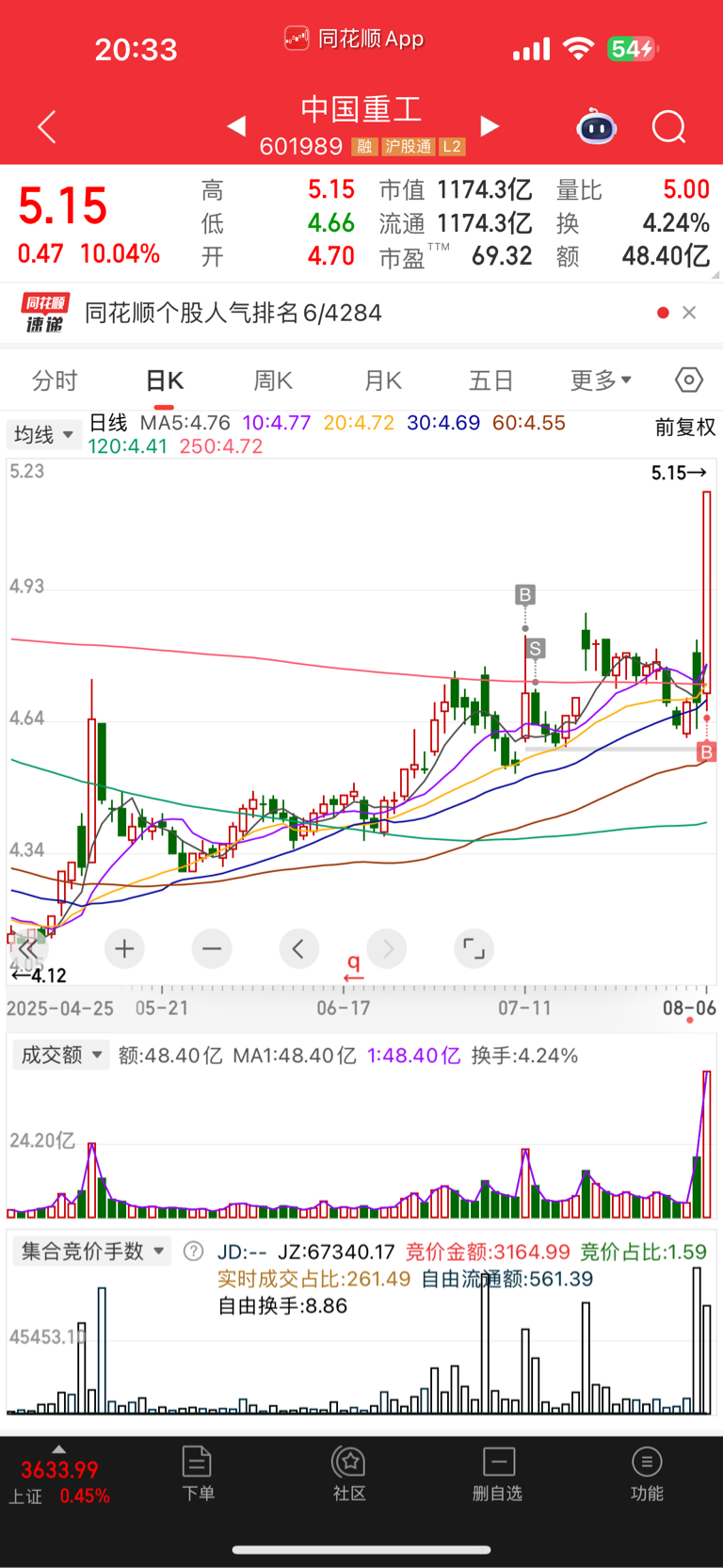Open 功能 functions menu
This screenshot has width=723, height=1568.
pyautogui.click(x=647, y=1474)
